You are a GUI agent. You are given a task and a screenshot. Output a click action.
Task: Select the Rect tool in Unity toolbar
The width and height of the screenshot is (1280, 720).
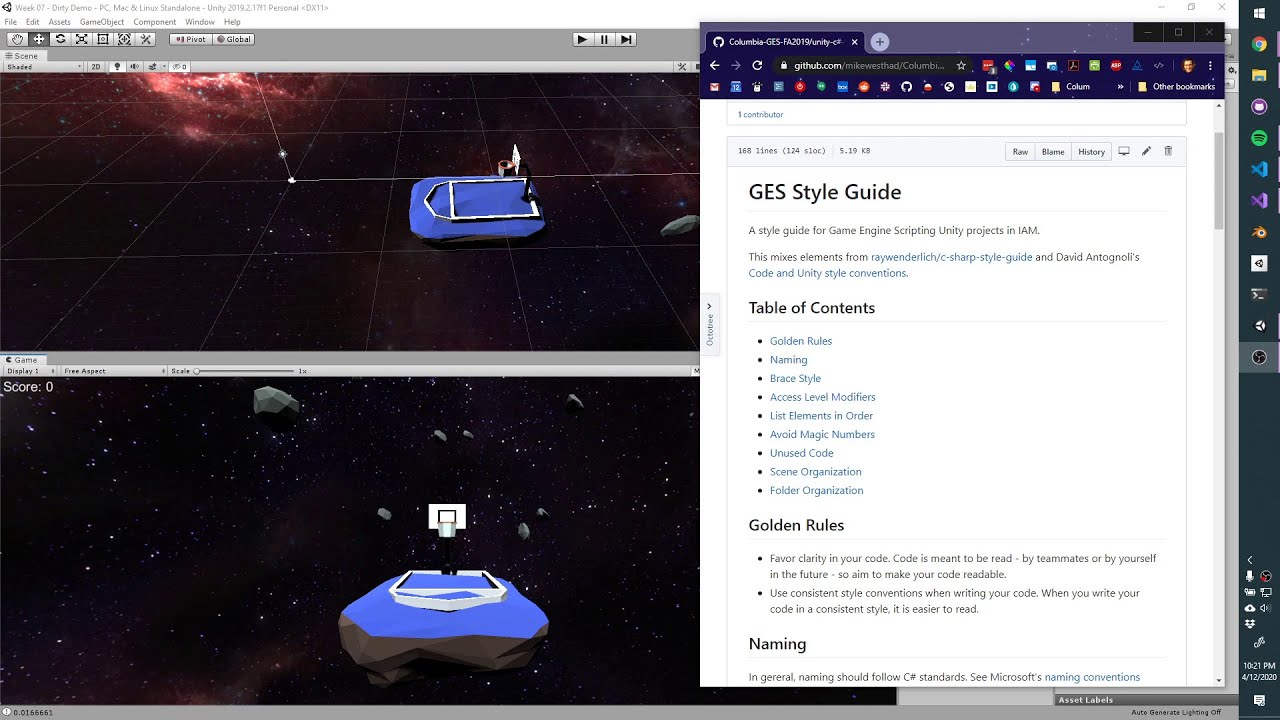coord(103,39)
